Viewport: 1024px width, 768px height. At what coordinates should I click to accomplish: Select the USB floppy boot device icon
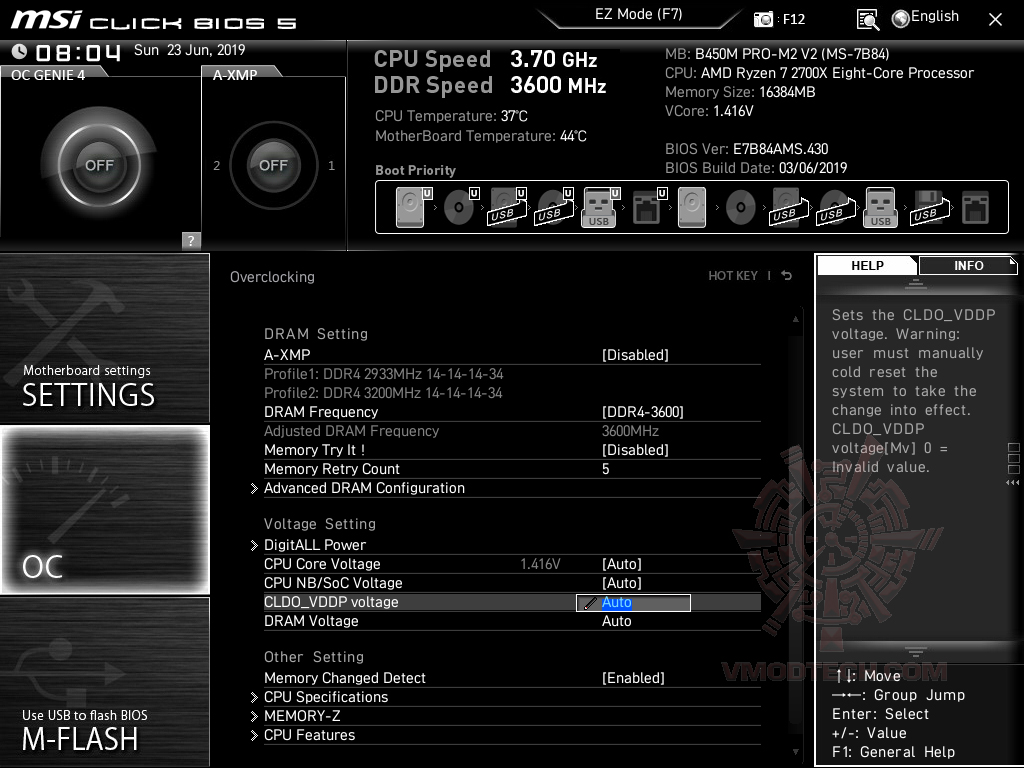coord(928,207)
